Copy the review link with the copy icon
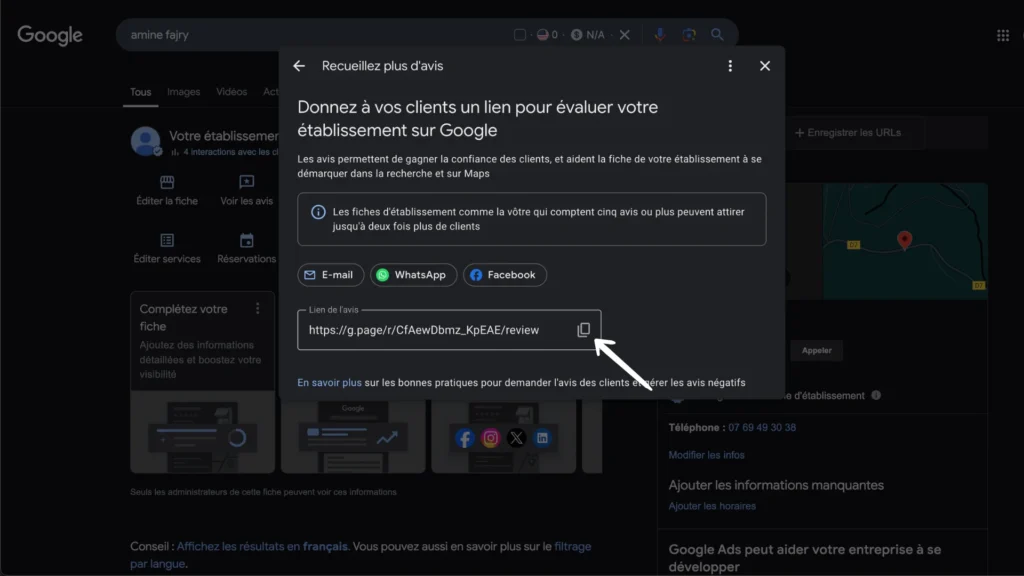Viewport: 1024px width, 576px height. [x=583, y=330]
